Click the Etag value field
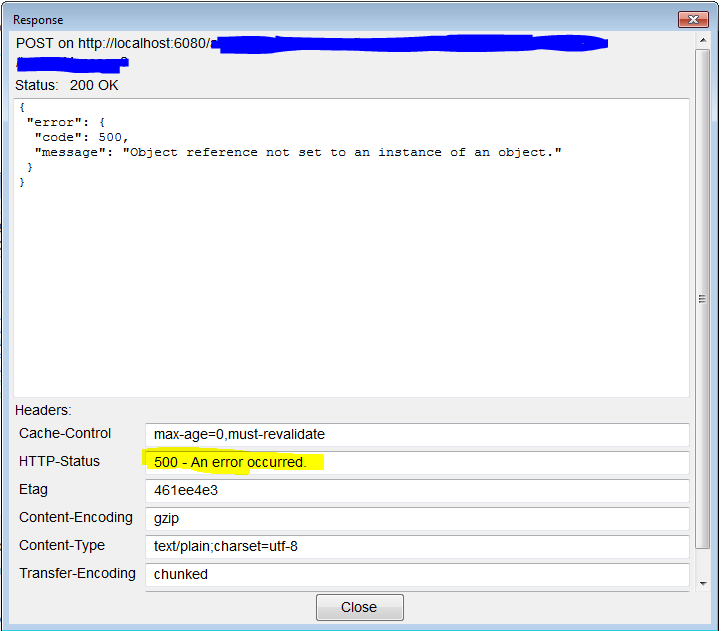Viewport: 721px width, 631px height. click(417, 490)
